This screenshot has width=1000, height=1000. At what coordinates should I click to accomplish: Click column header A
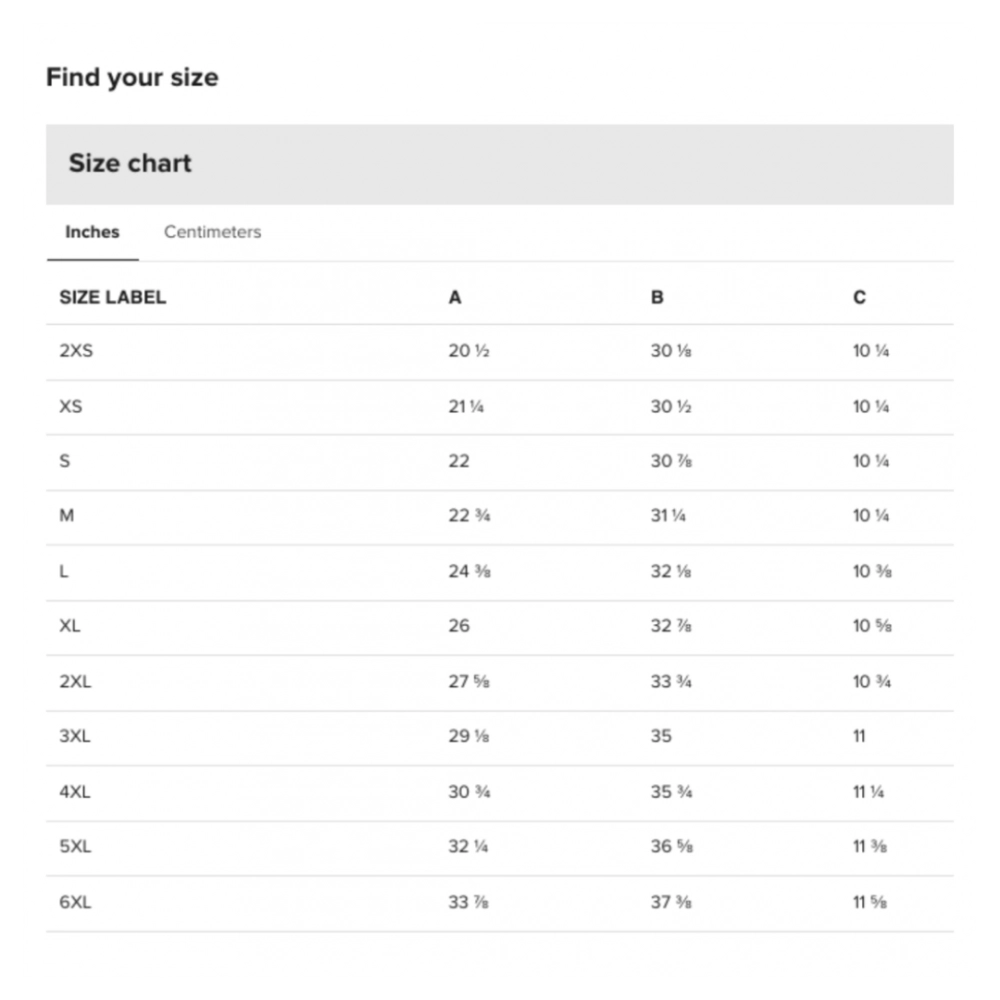click(x=455, y=297)
